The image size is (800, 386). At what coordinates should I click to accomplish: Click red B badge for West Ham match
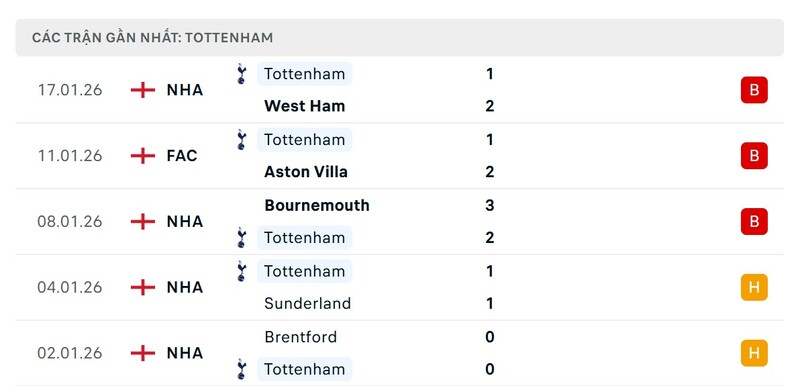tap(754, 90)
